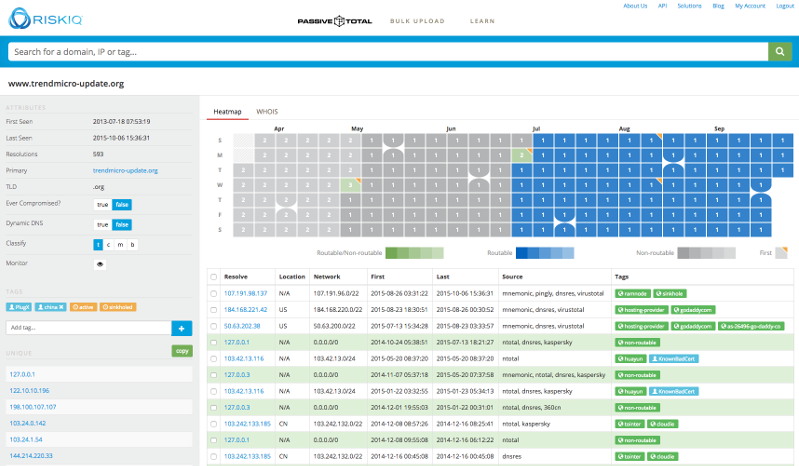Image resolution: width=799 pixels, height=466 pixels.
Task: Open the 50.63.202.38 resolve link
Action: (244, 325)
